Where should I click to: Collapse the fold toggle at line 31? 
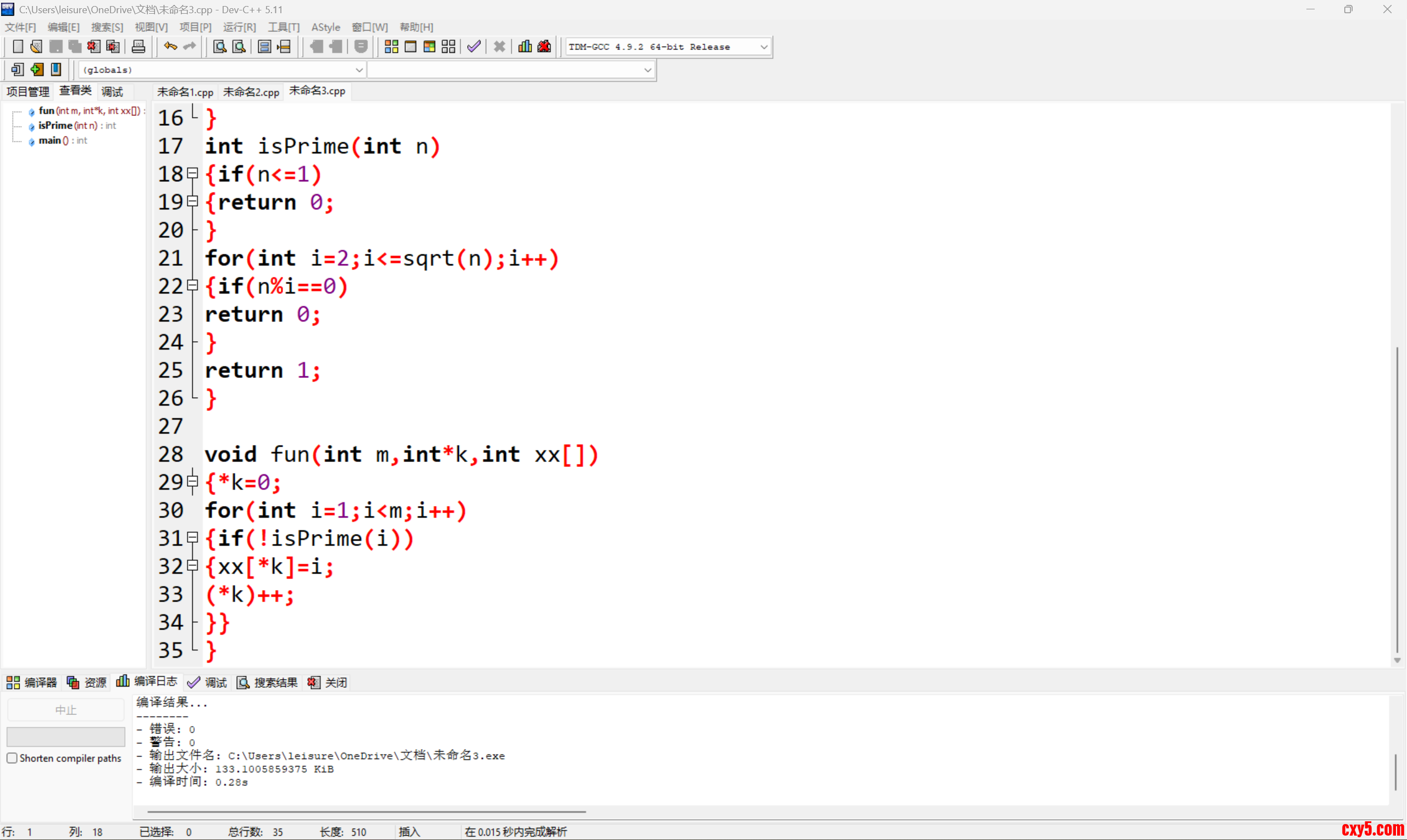(x=192, y=538)
